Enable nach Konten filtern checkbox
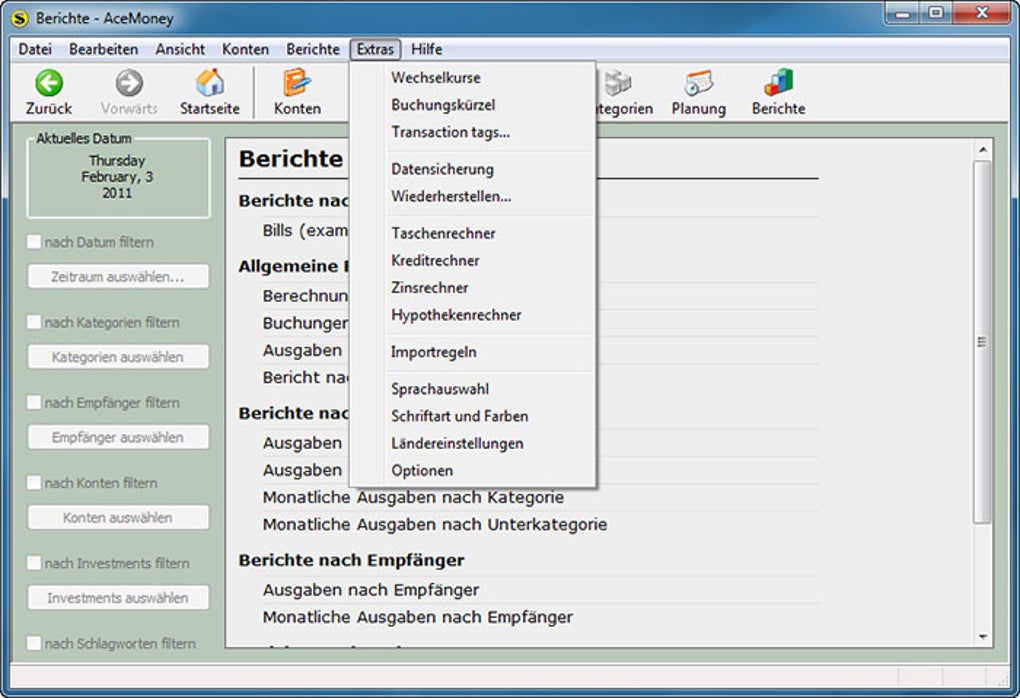Image resolution: width=1020 pixels, height=698 pixels. pos(34,483)
